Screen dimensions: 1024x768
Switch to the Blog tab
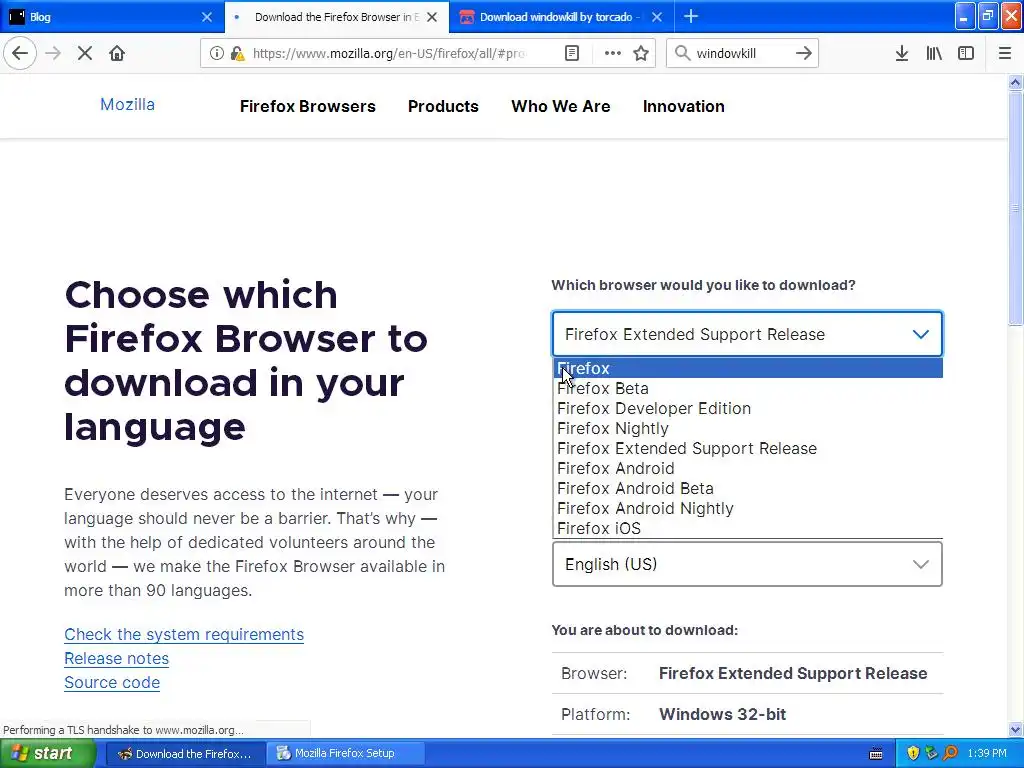point(112,17)
